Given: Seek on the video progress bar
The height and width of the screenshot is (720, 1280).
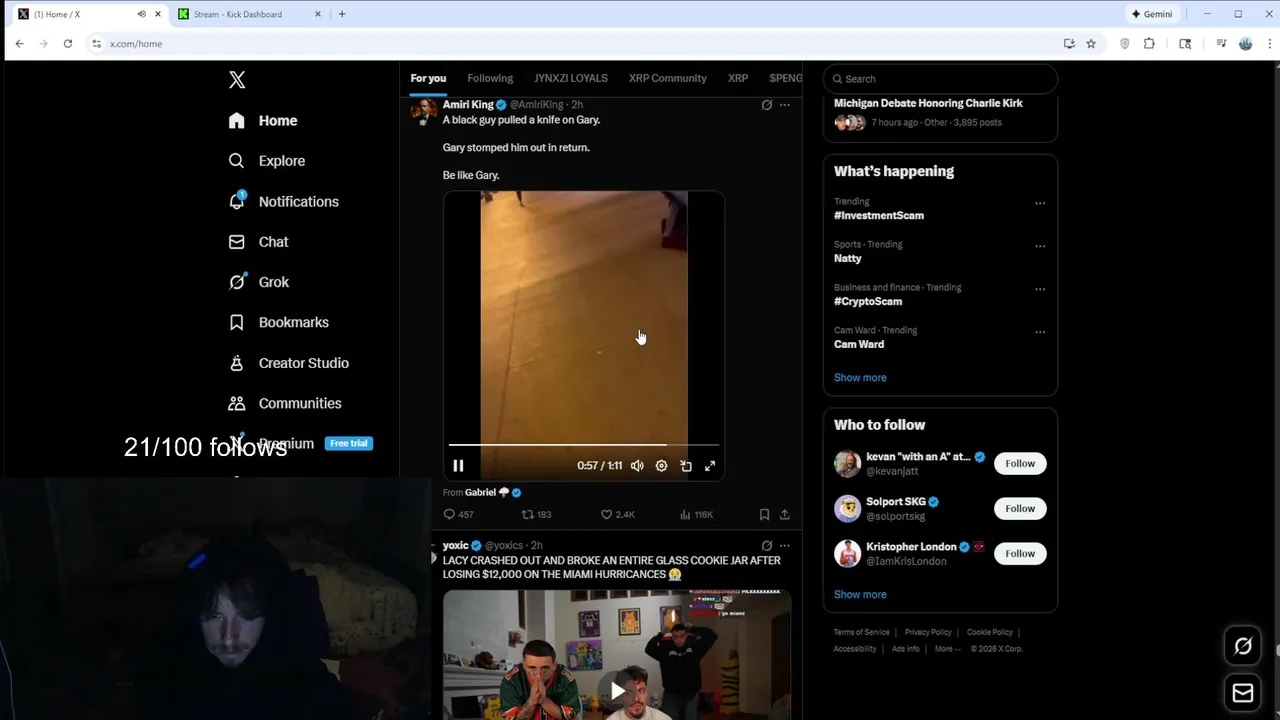Looking at the screenshot, I should [584, 445].
